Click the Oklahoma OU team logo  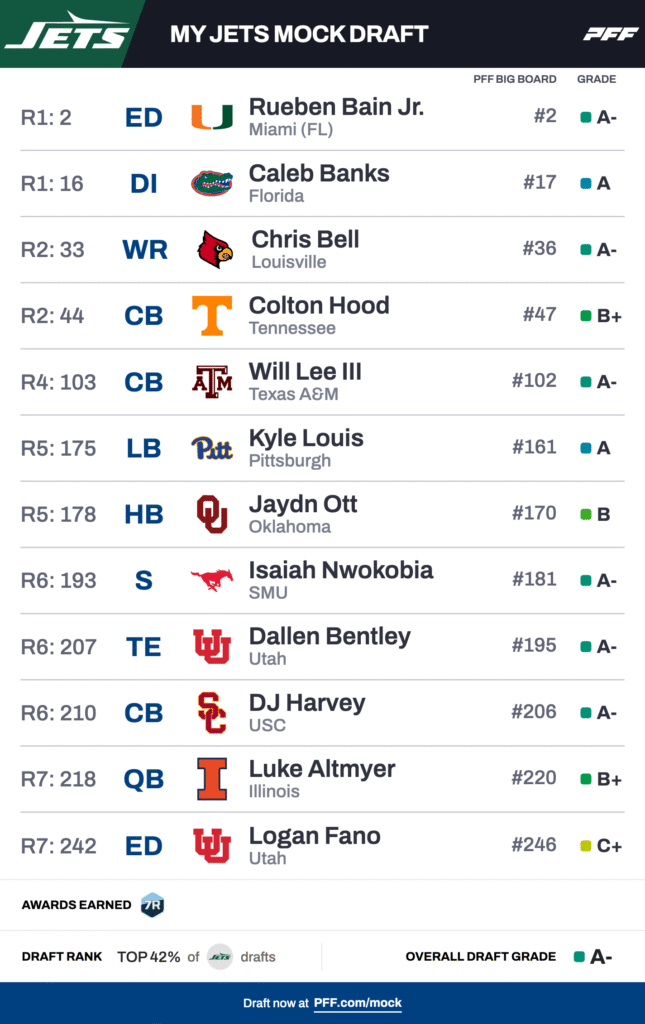coord(212,514)
